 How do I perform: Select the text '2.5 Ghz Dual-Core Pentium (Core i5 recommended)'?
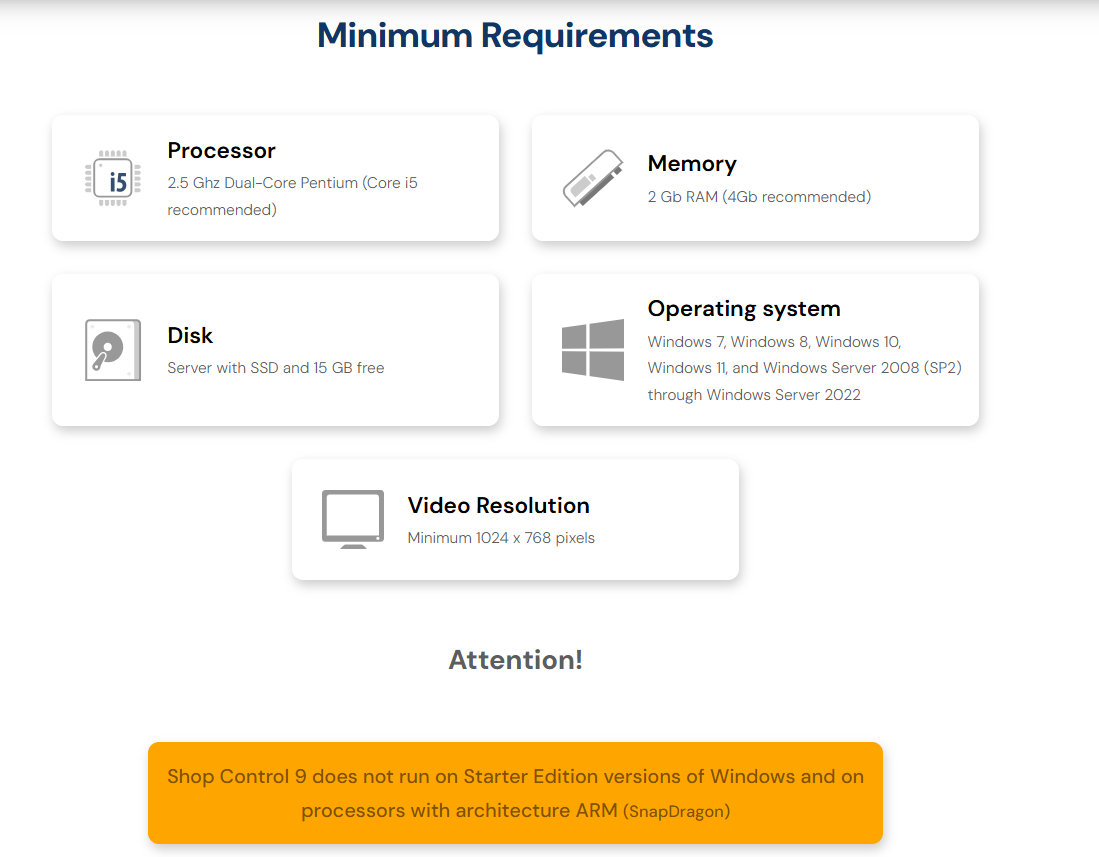(x=292, y=196)
